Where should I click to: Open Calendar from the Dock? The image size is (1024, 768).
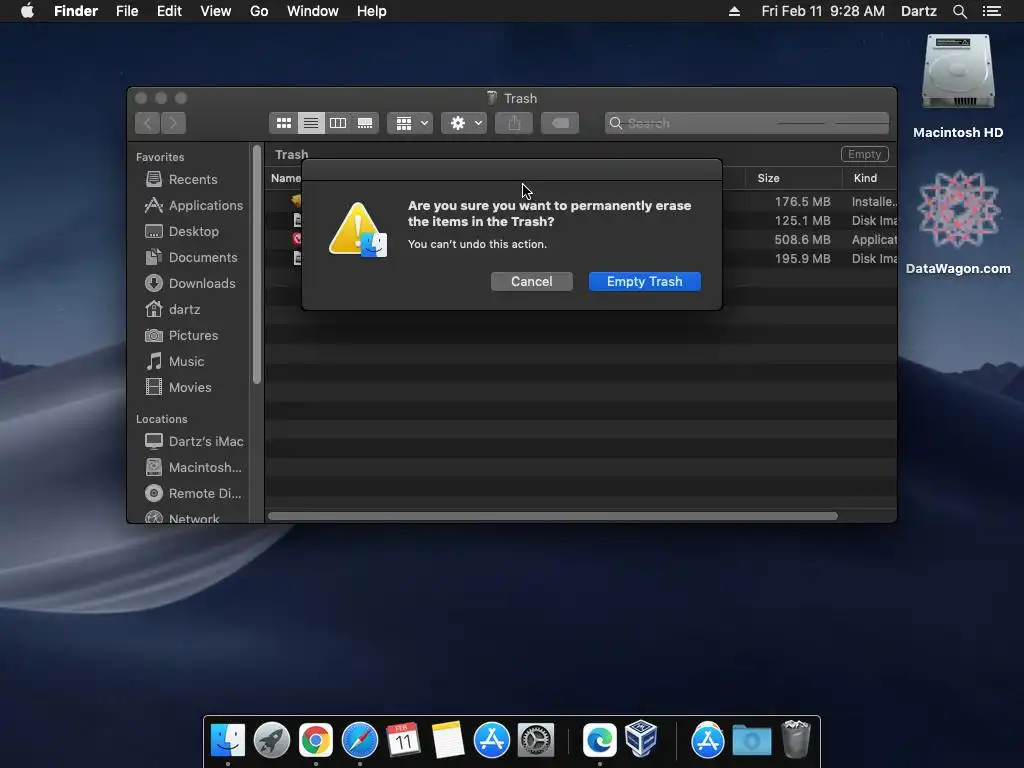pos(404,740)
